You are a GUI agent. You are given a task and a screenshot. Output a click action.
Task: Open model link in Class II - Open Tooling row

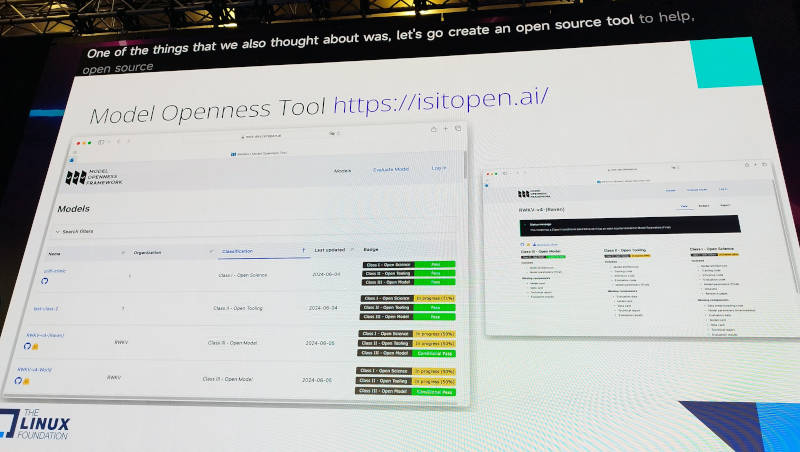(46, 309)
